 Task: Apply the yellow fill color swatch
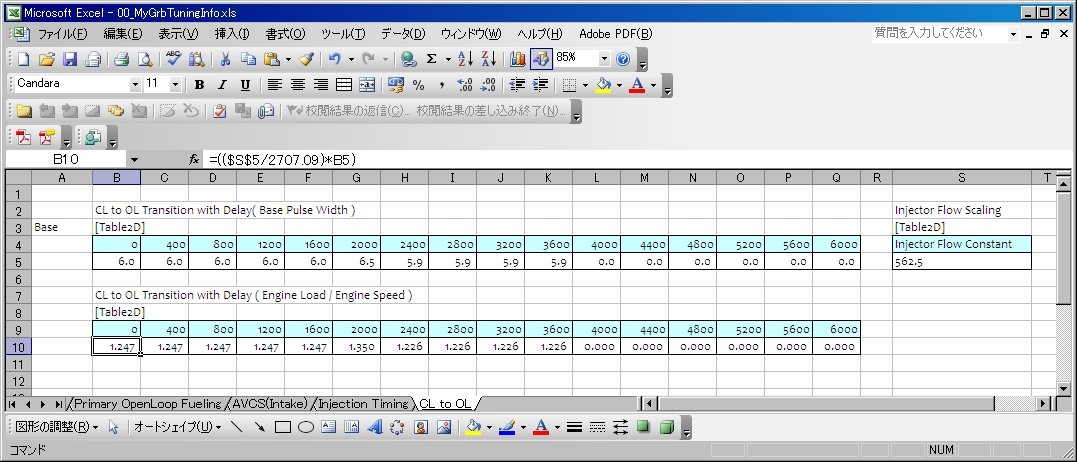pos(603,85)
